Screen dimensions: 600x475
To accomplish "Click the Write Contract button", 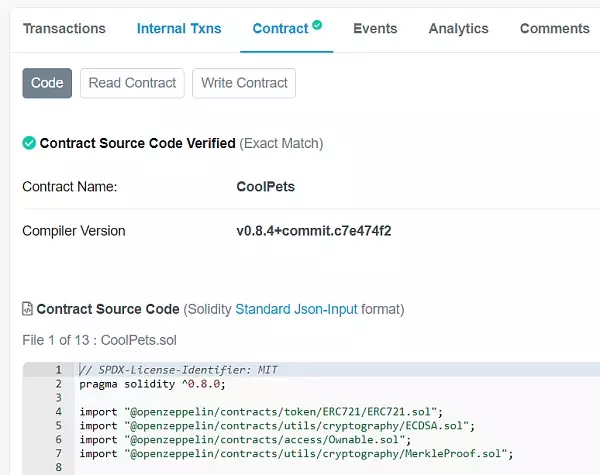I will coord(244,83).
